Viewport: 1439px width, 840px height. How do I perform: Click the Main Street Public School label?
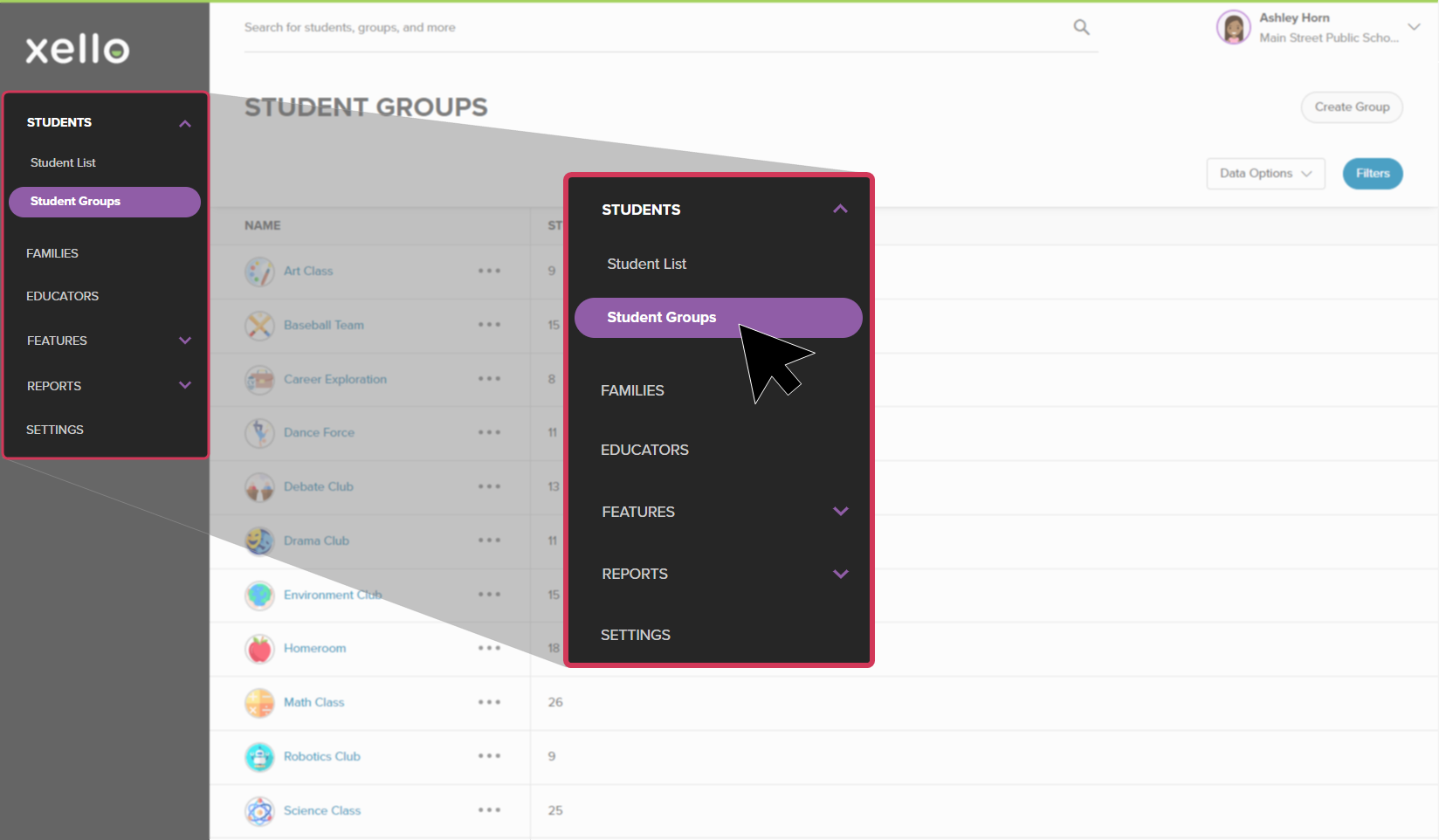(x=1329, y=38)
